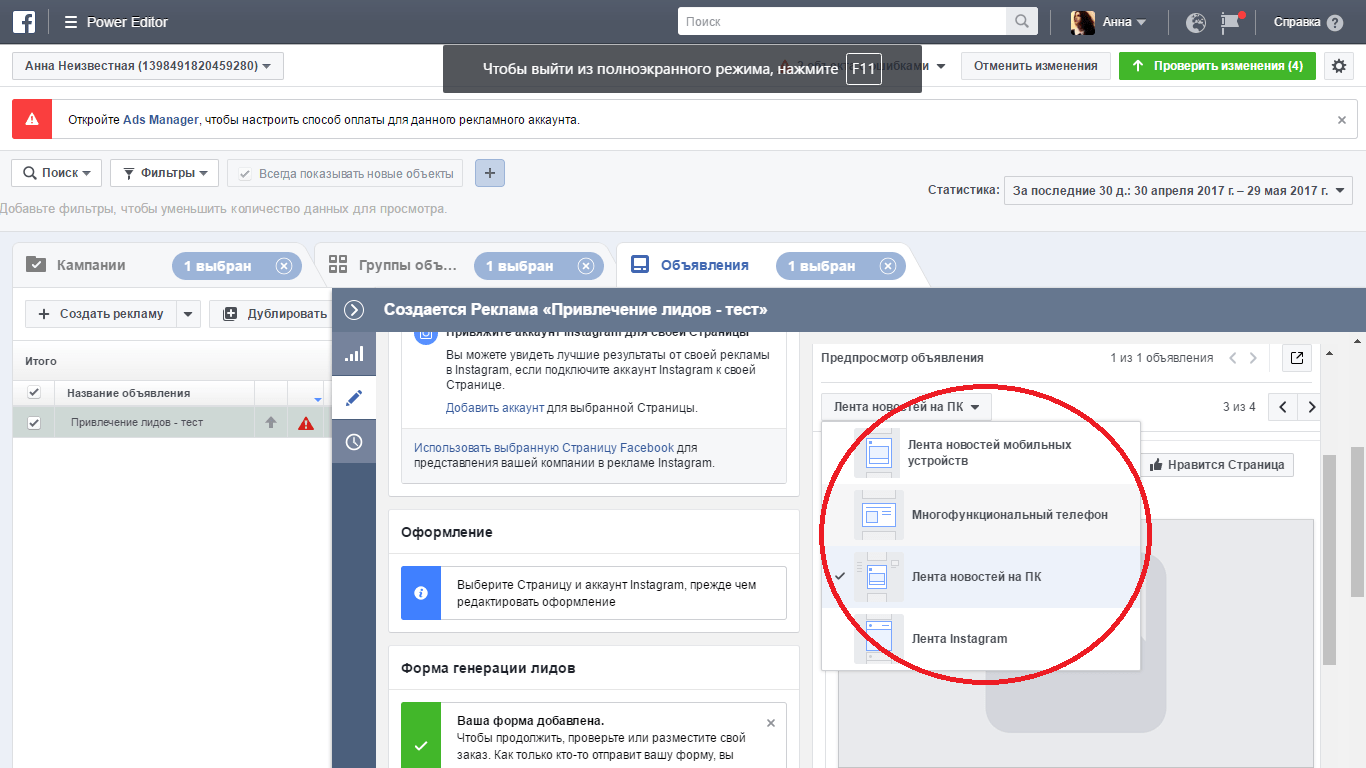Expand the Создать рекламу arrow dropdown
1366x768 pixels.
(189, 314)
